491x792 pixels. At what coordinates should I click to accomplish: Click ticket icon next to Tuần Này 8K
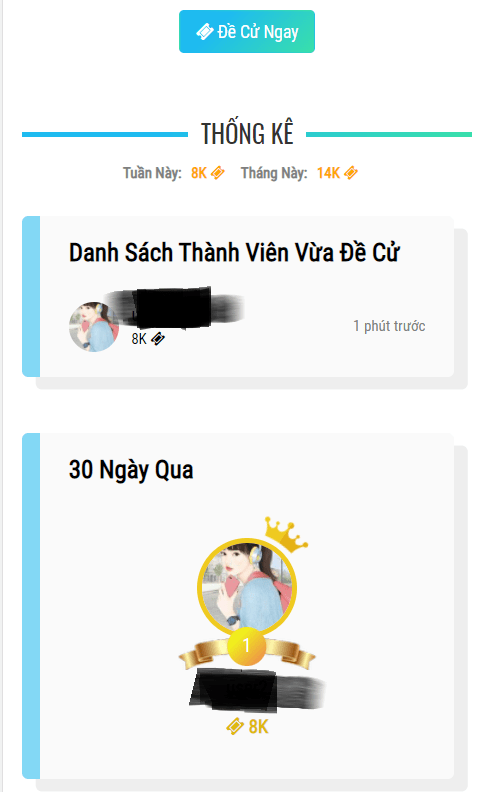pos(218,173)
